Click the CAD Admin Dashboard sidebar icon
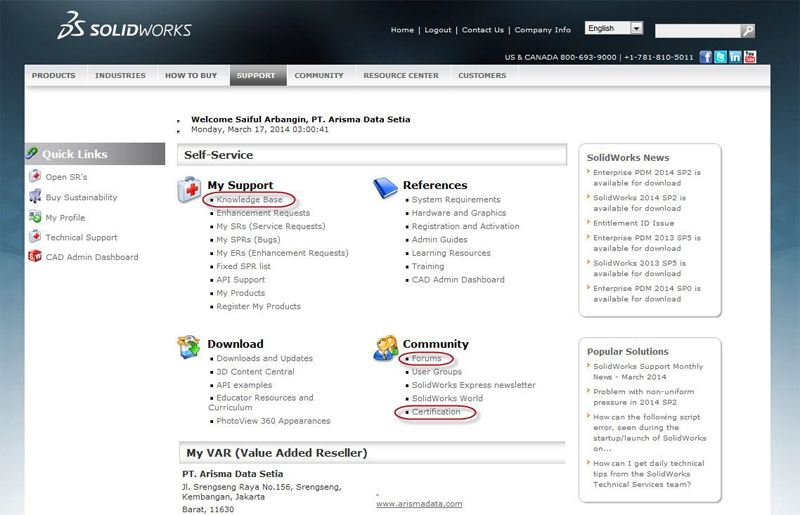Image resolution: width=800 pixels, height=515 pixels. tap(35, 256)
